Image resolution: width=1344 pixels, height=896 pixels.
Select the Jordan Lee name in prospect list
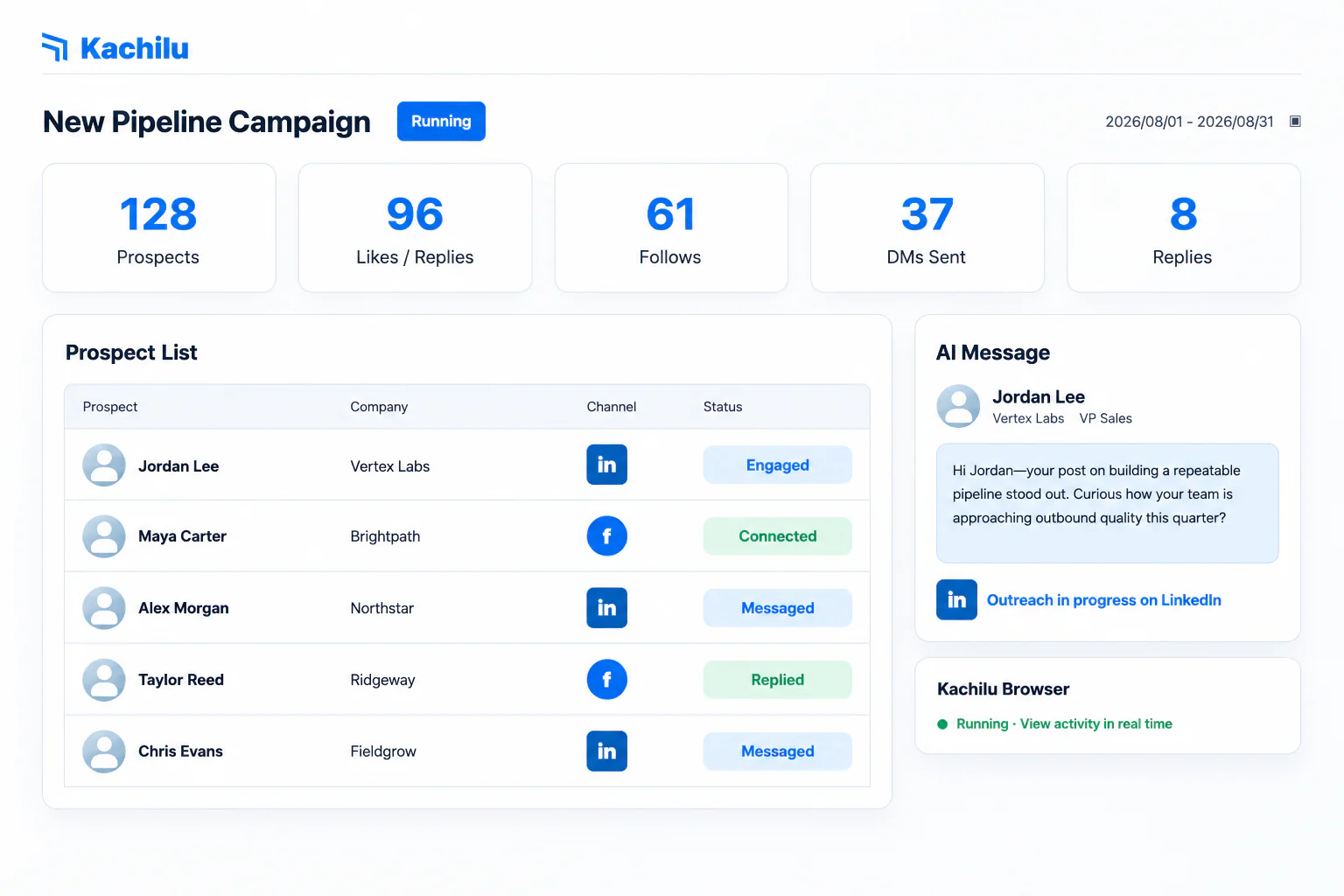tap(178, 466)
